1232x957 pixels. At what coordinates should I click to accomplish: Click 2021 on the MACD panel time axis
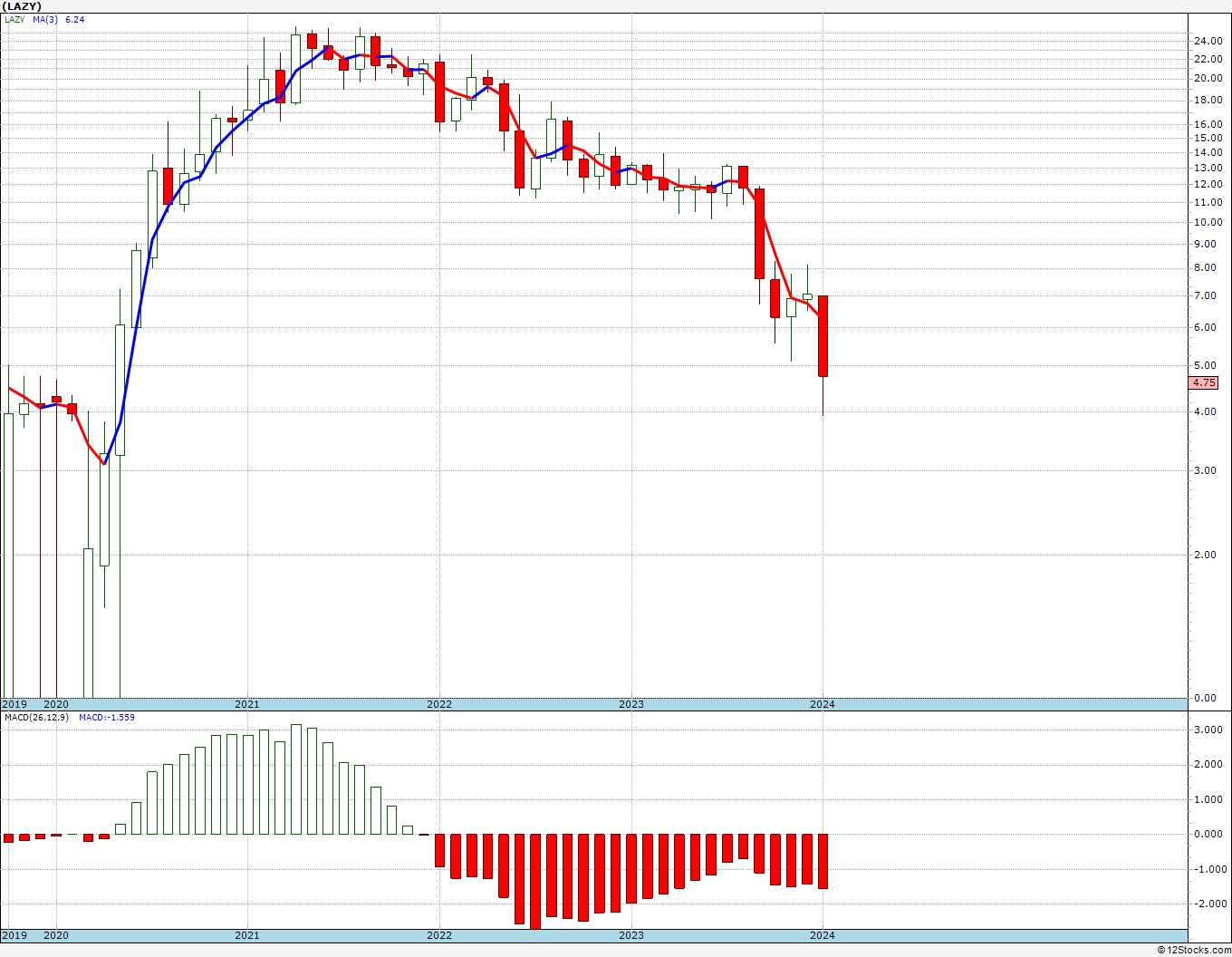click(x=247, y=935)
